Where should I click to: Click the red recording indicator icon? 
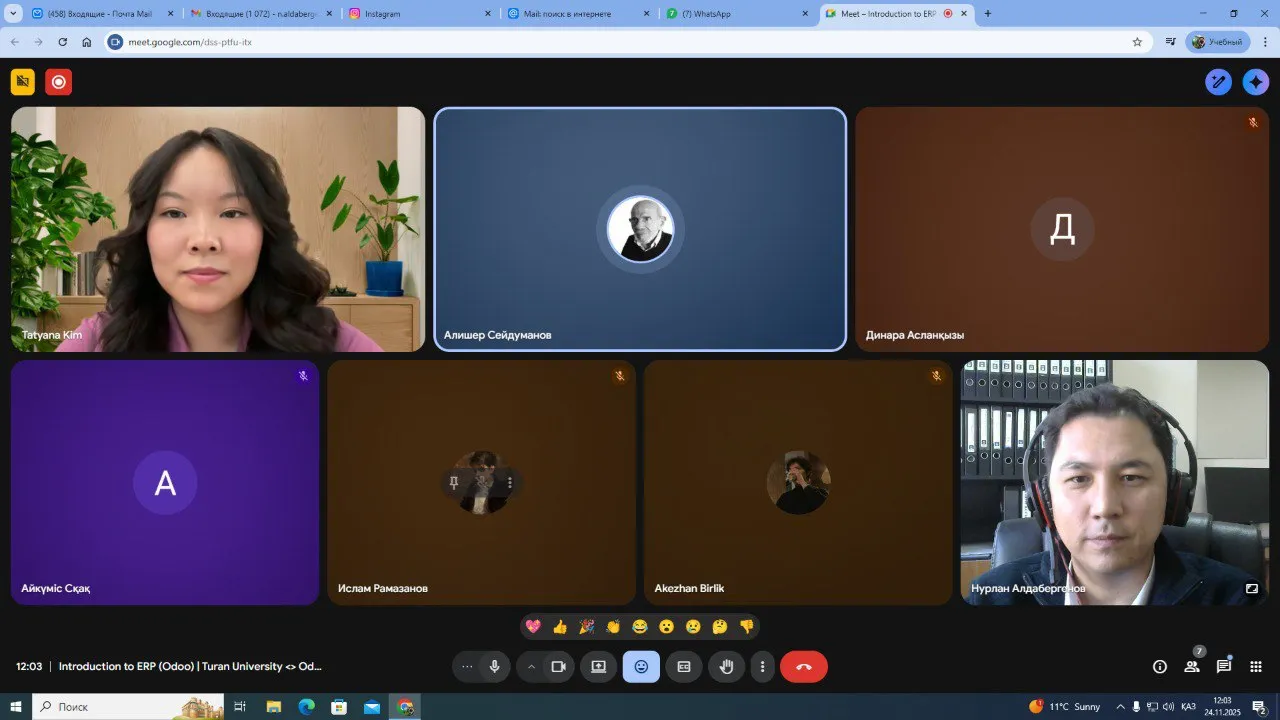point(59,82)
